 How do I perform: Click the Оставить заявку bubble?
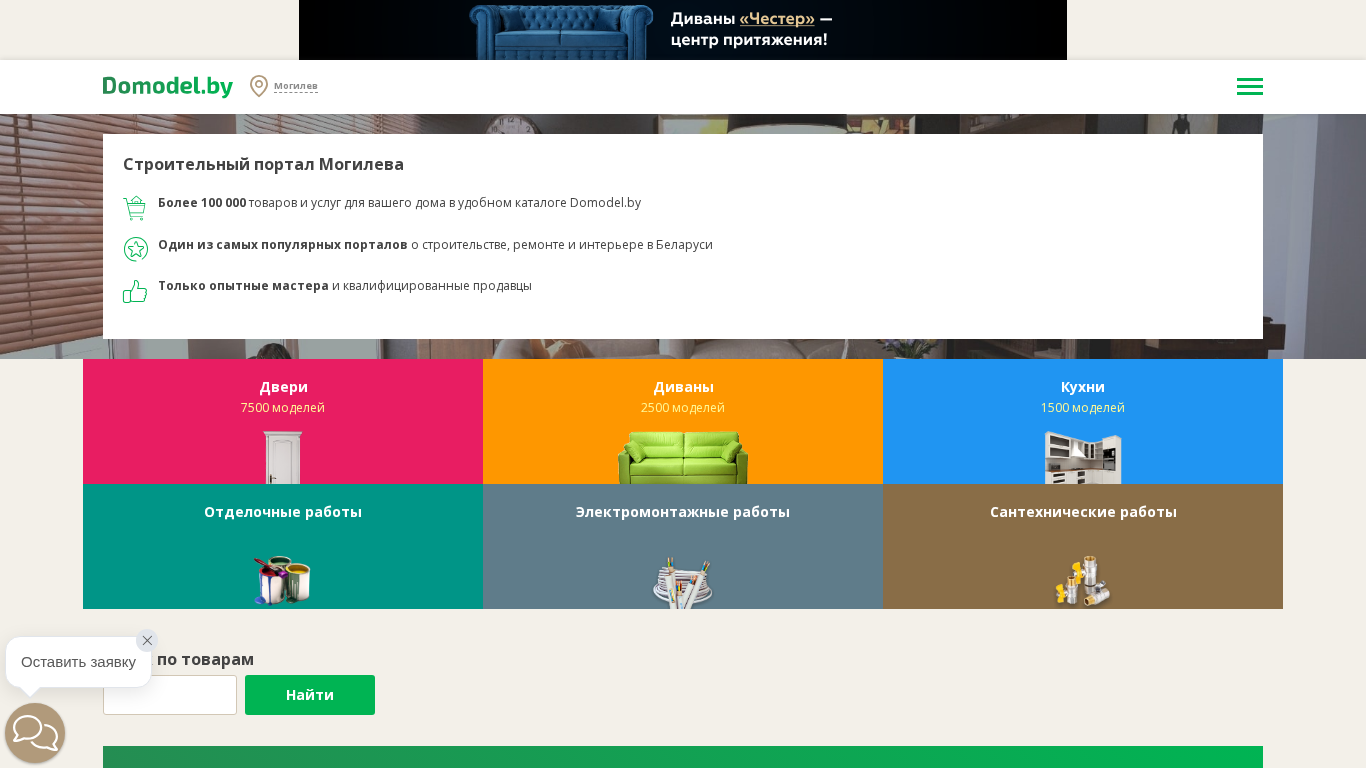78,662
